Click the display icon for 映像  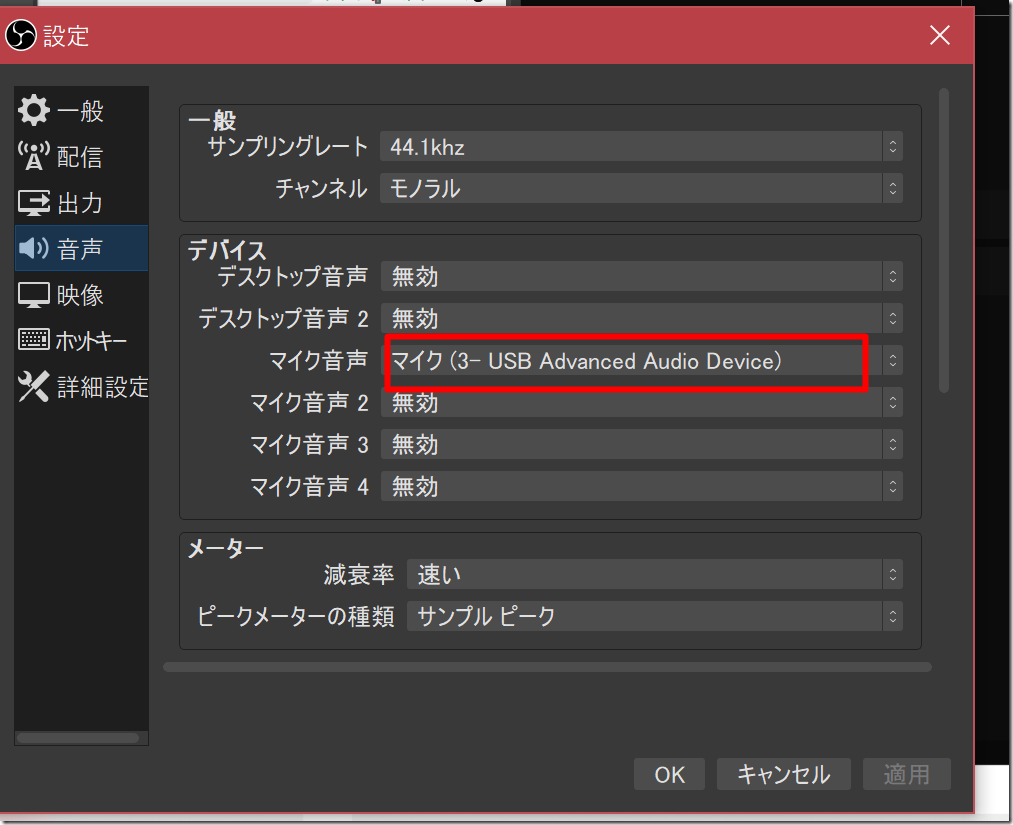click(x=34, y=295)
